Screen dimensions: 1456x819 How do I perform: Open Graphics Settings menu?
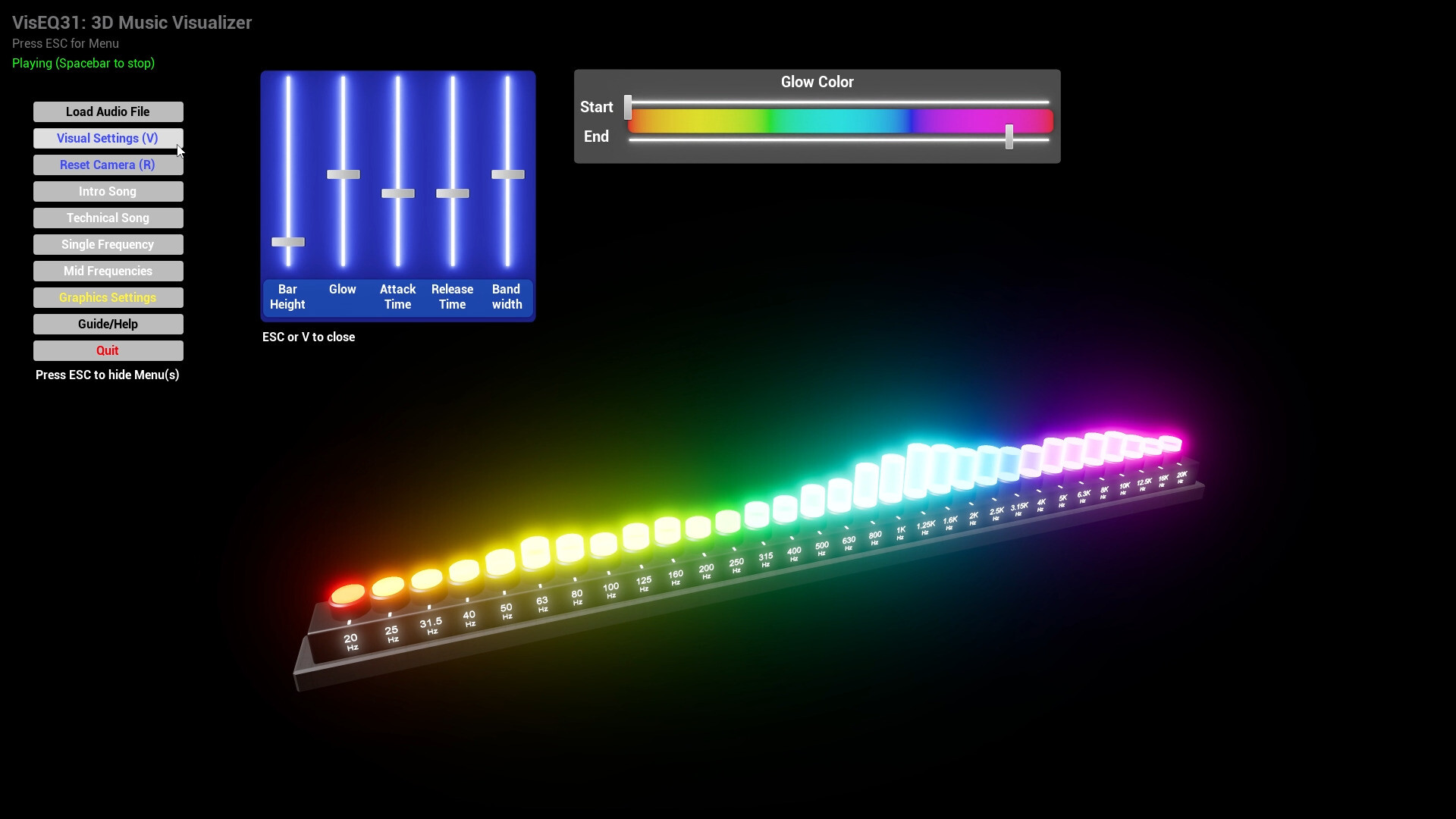point(108,297)
